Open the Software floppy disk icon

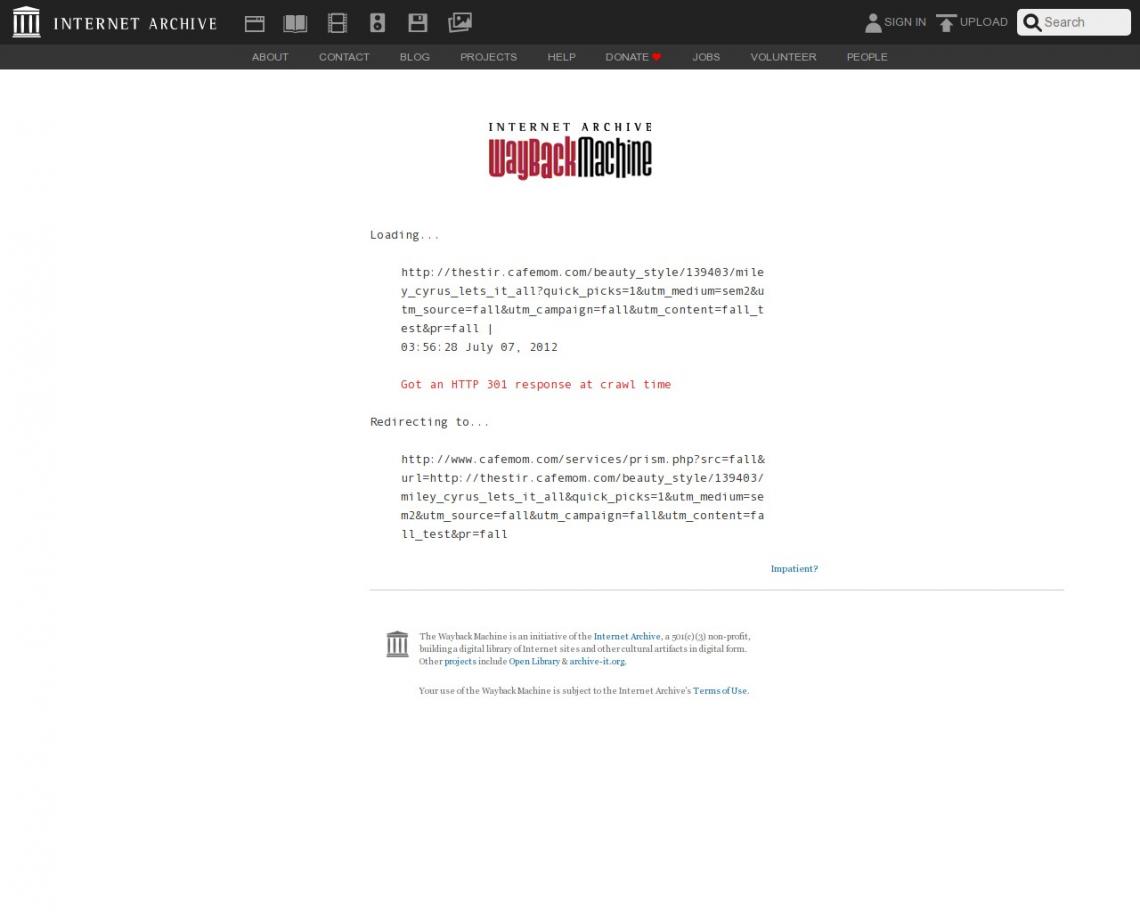point(418,23)
